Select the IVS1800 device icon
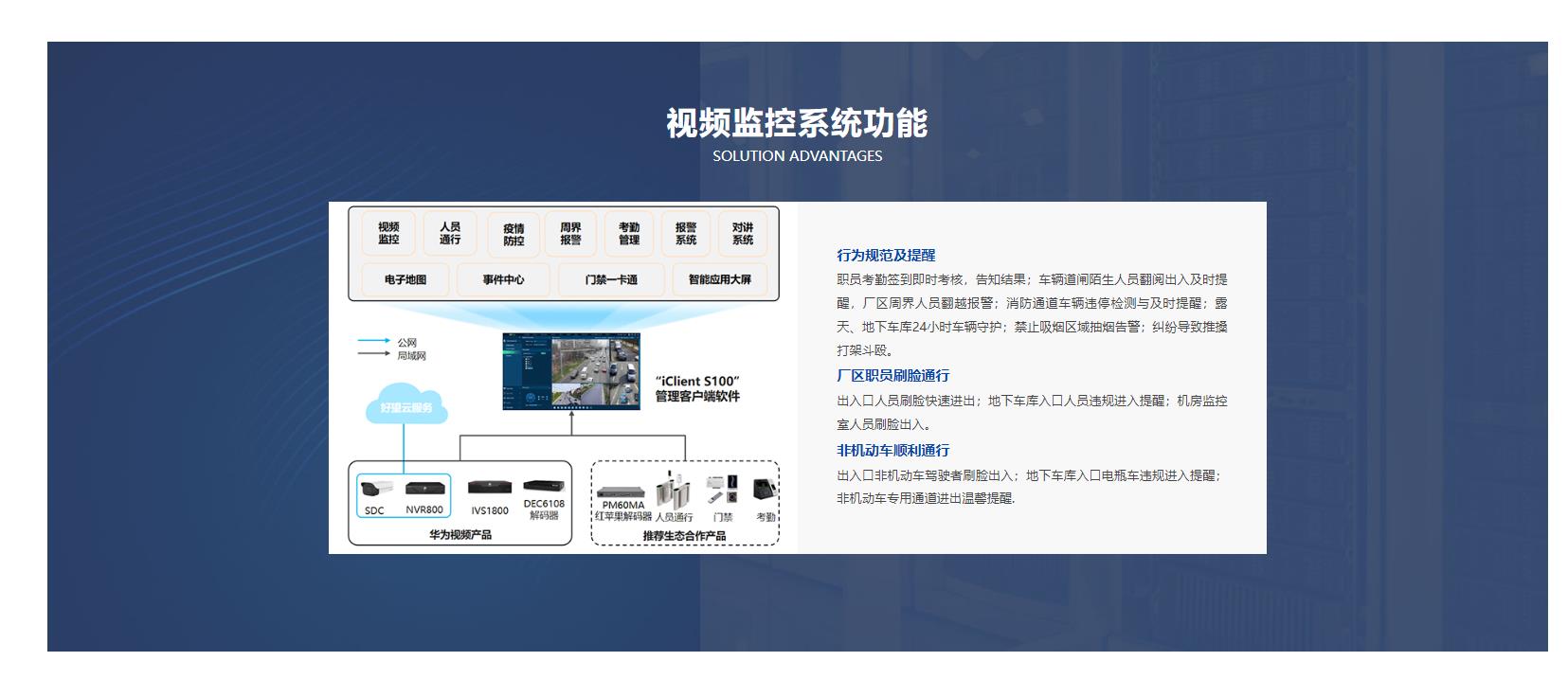Viewport: 1568px width, 679px height. coord(490,489)
